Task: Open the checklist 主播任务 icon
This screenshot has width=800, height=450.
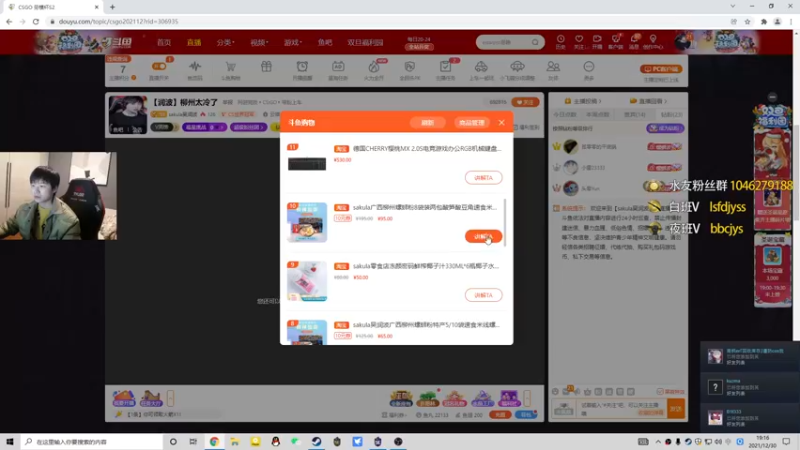Action: (445, 67)
